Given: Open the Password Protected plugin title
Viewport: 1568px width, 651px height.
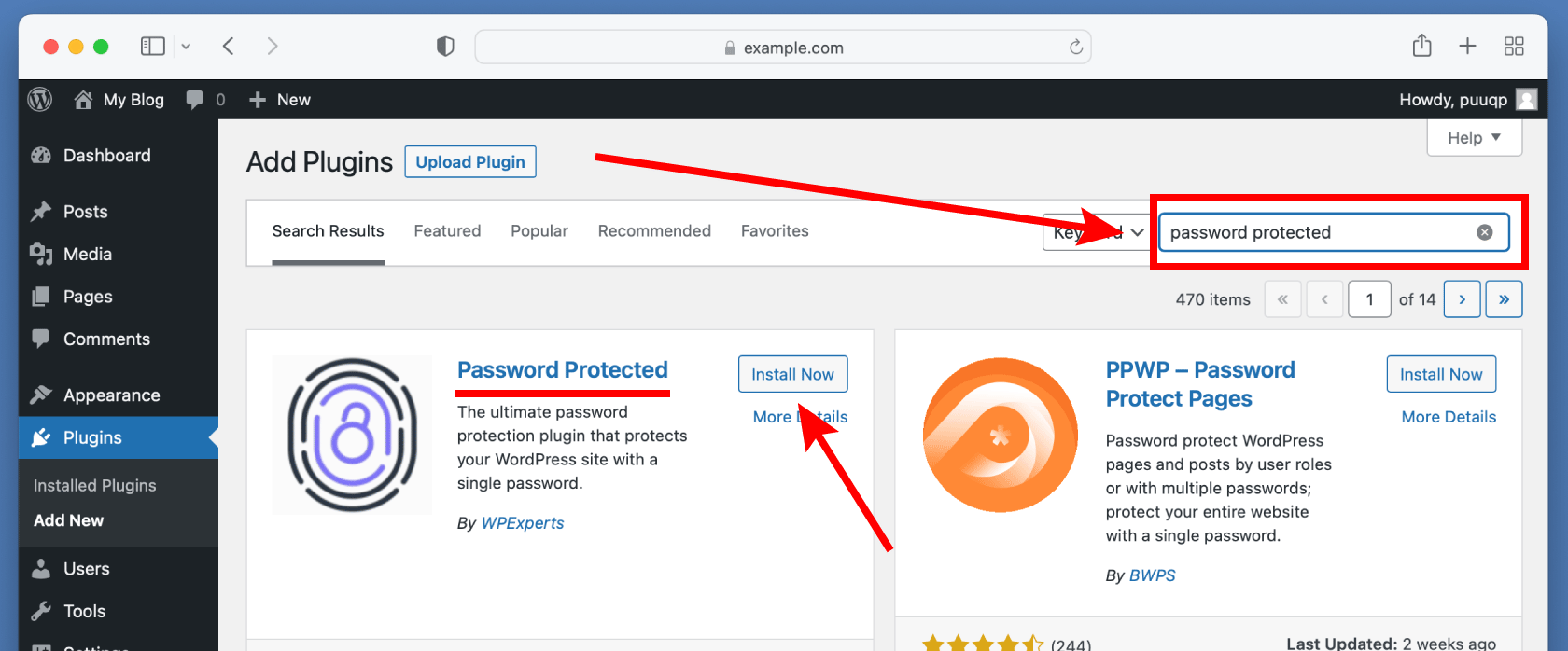Looking at the screenshot, I should coord(563,370).
